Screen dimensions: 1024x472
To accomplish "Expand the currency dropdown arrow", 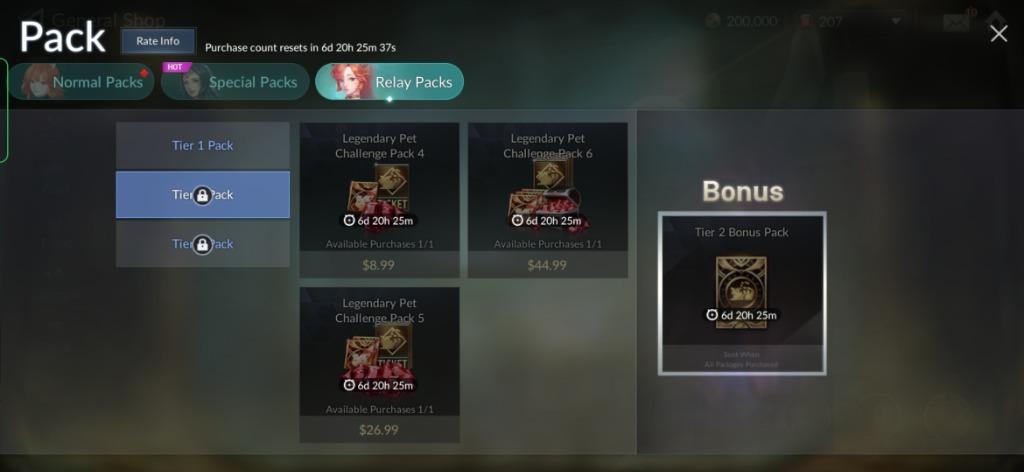I will 896,21.
